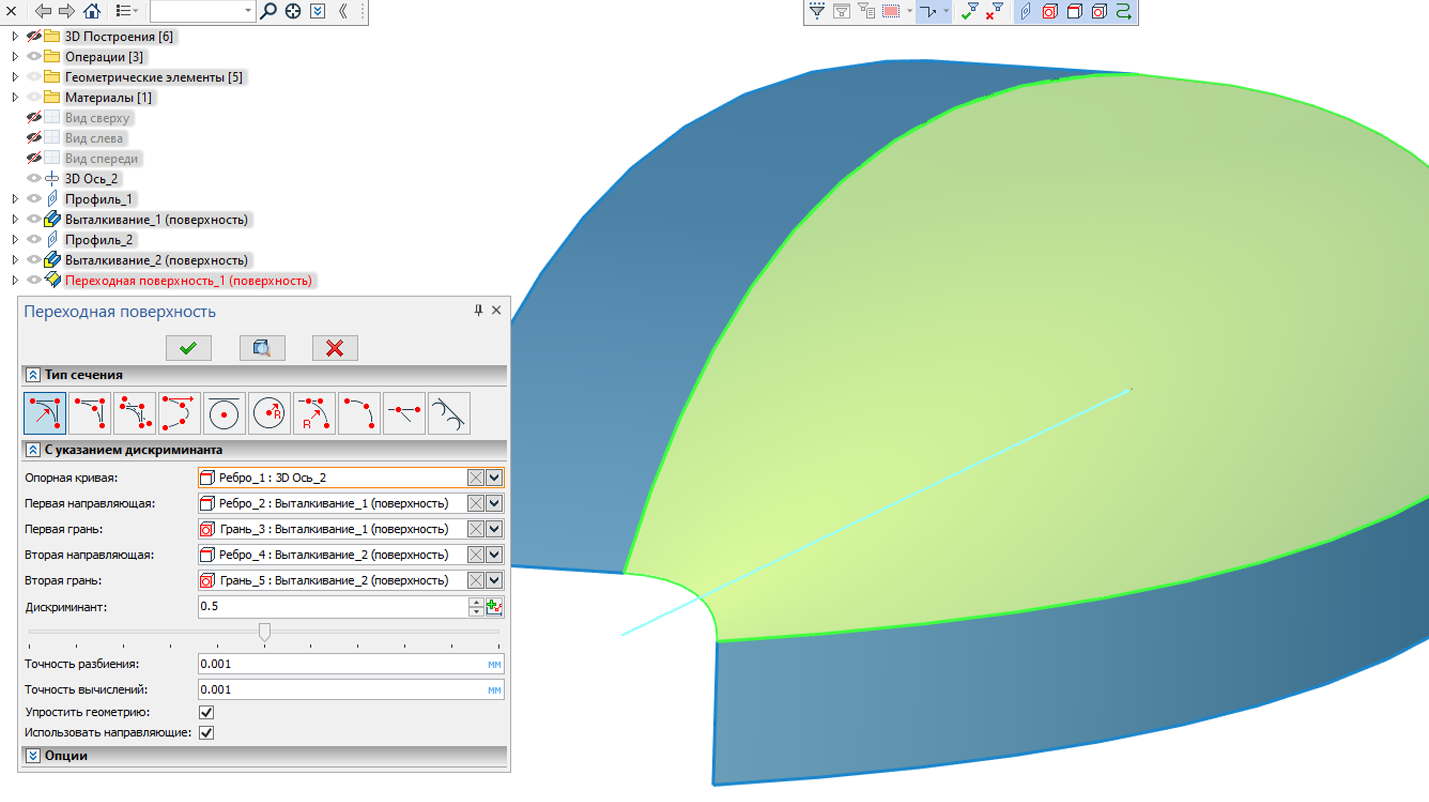Select the Выталкивание_2 (поверхность) tree item

coord(156,260)
